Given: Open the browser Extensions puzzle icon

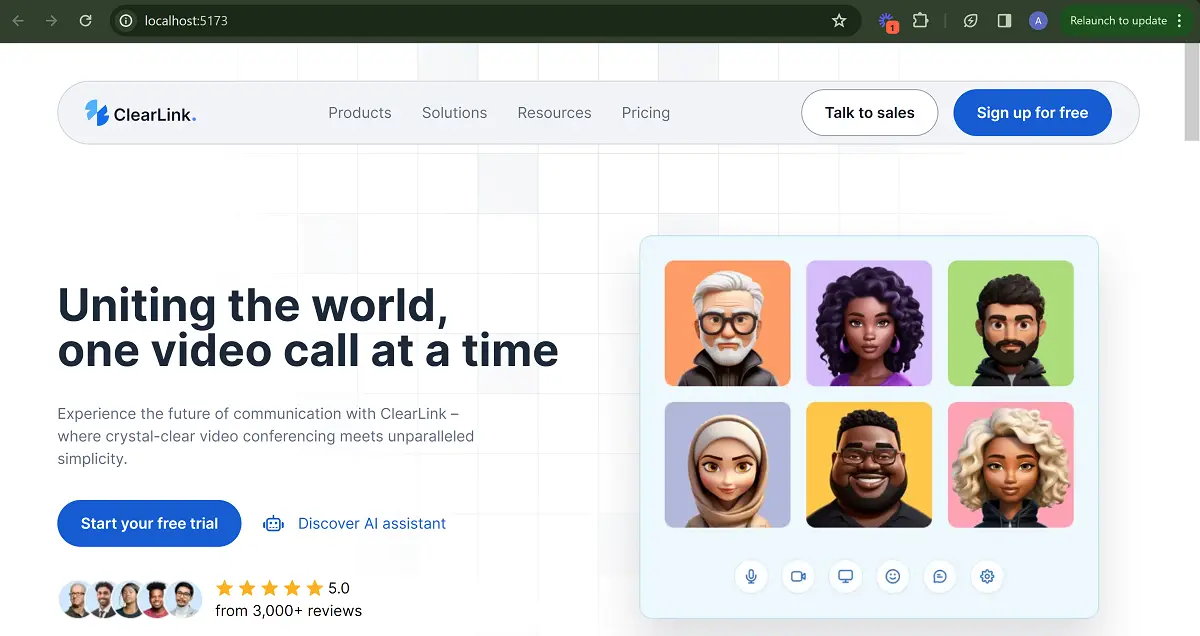Looking at the screenshot, I should click(920, 20).
